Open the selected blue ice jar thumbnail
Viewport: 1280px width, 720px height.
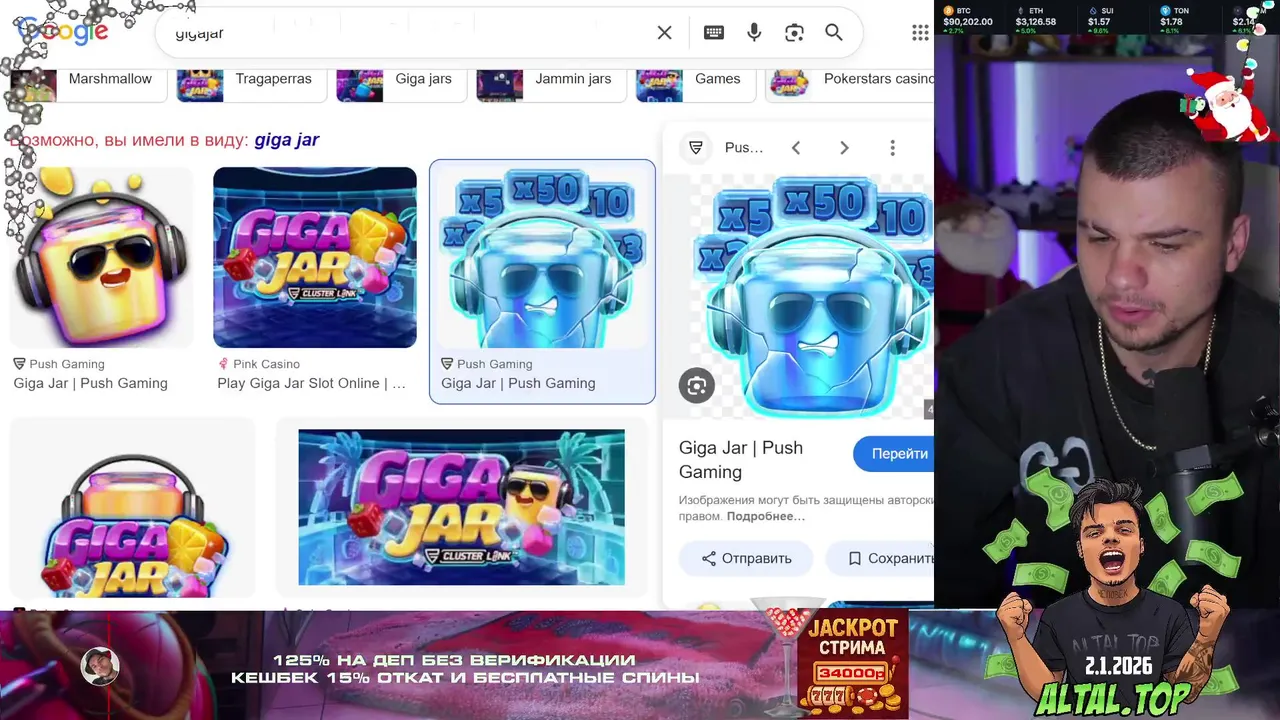pos(542,257)
